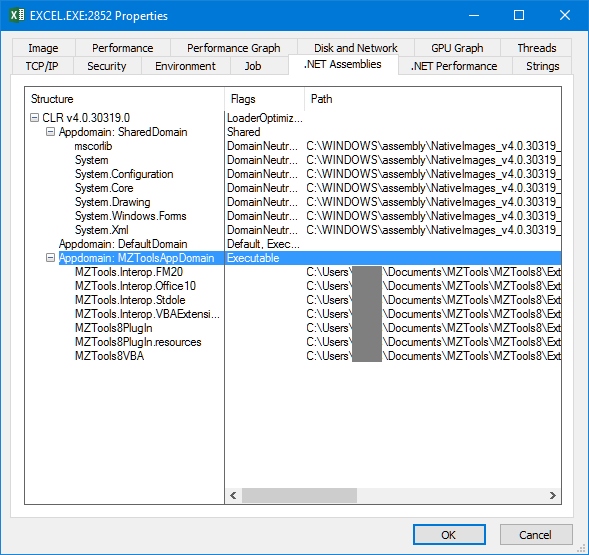Select MZTools.Interop.VBAExtensi... assembly

pyautogui.click(x=147, y=314)
